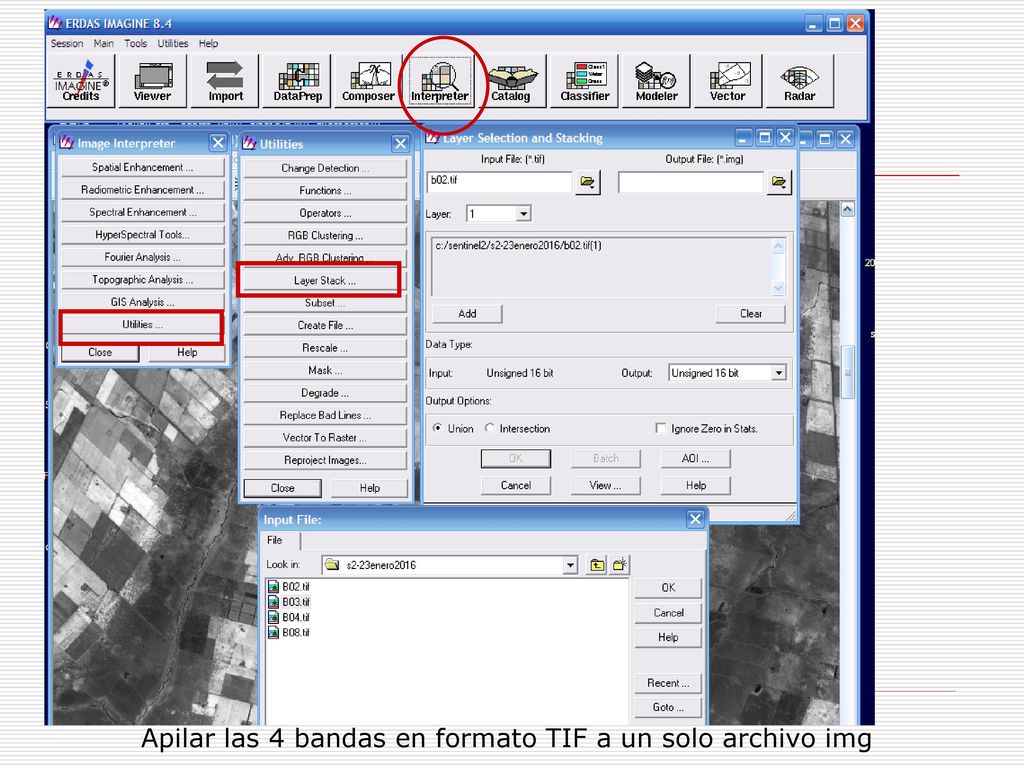Open the Classifier module
This screenshot has width=1024, height=768.
[x=584, y=80]
